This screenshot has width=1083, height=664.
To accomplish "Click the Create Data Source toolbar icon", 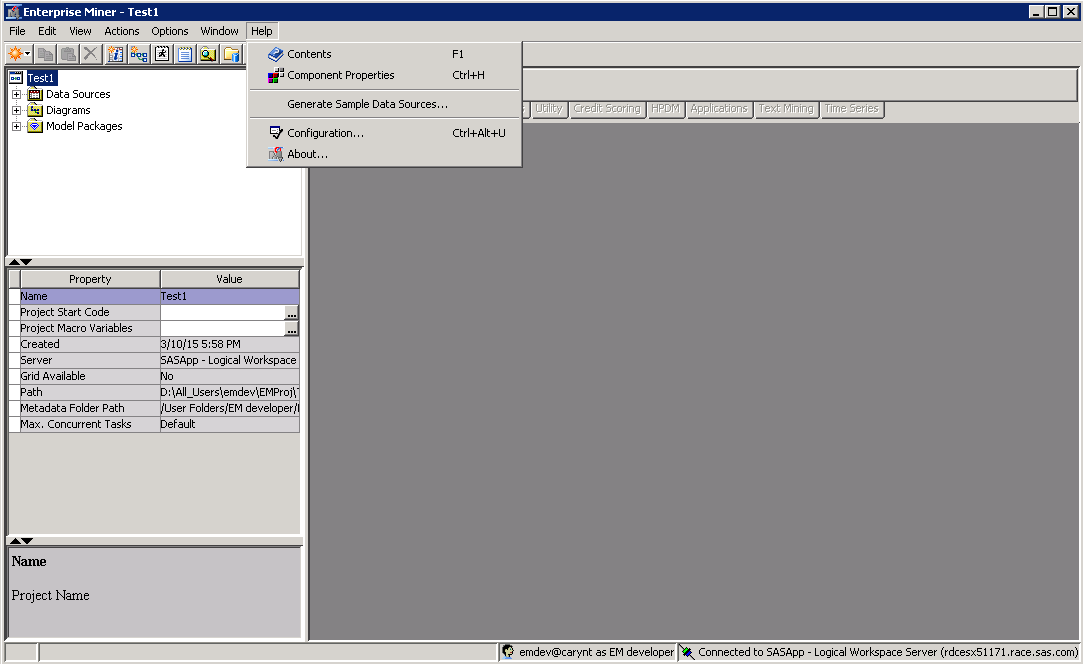I will (x=116, y=54).
